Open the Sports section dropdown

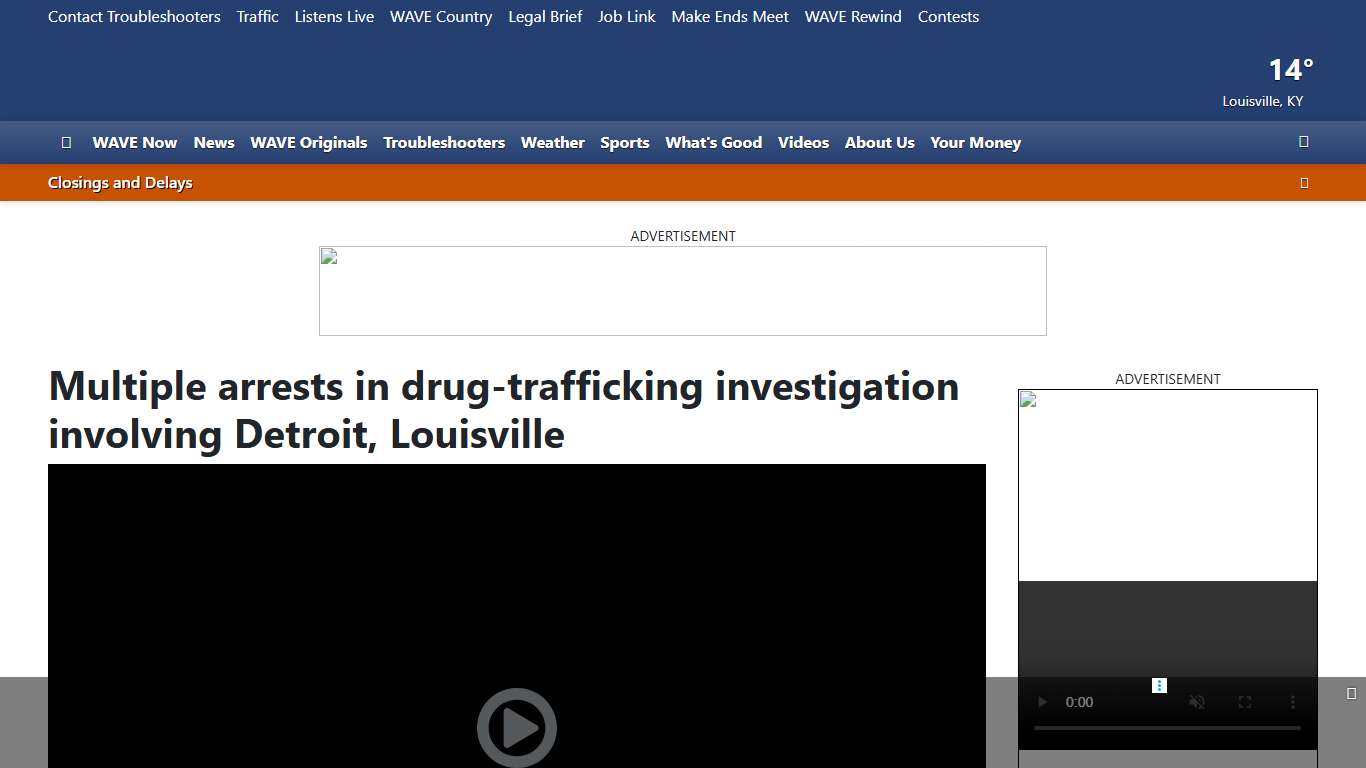(x=624, y=142)
